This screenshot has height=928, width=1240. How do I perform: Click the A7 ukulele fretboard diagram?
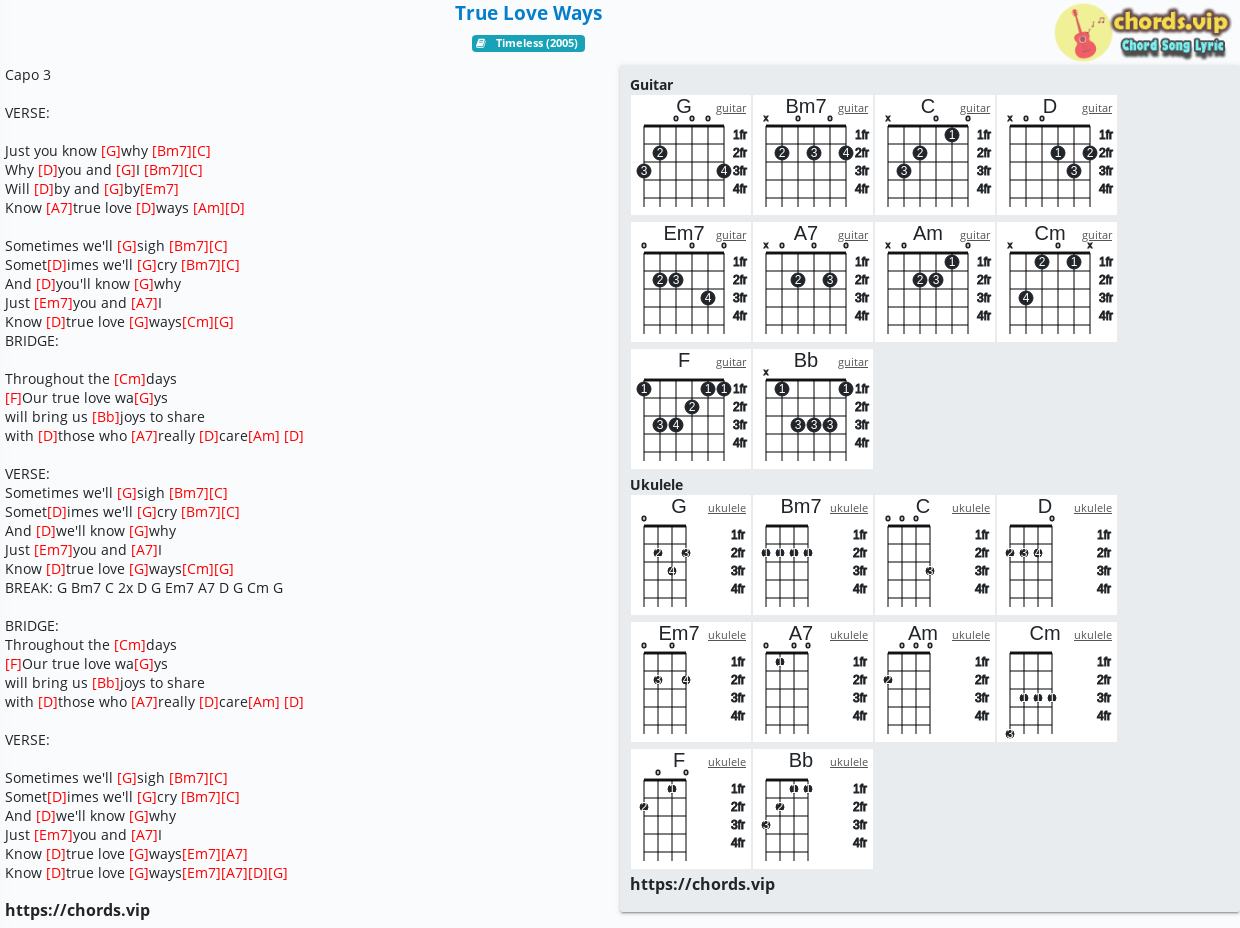(x=813, y=682)
